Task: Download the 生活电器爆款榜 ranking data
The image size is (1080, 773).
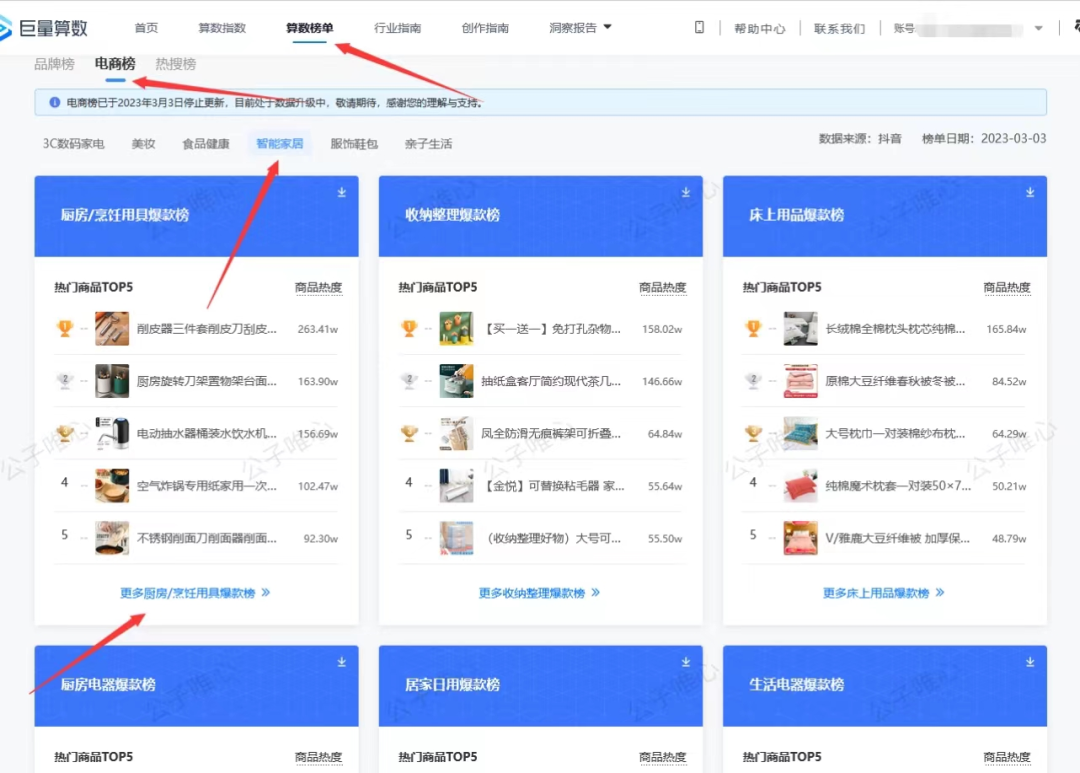Action: (1029, 661)
